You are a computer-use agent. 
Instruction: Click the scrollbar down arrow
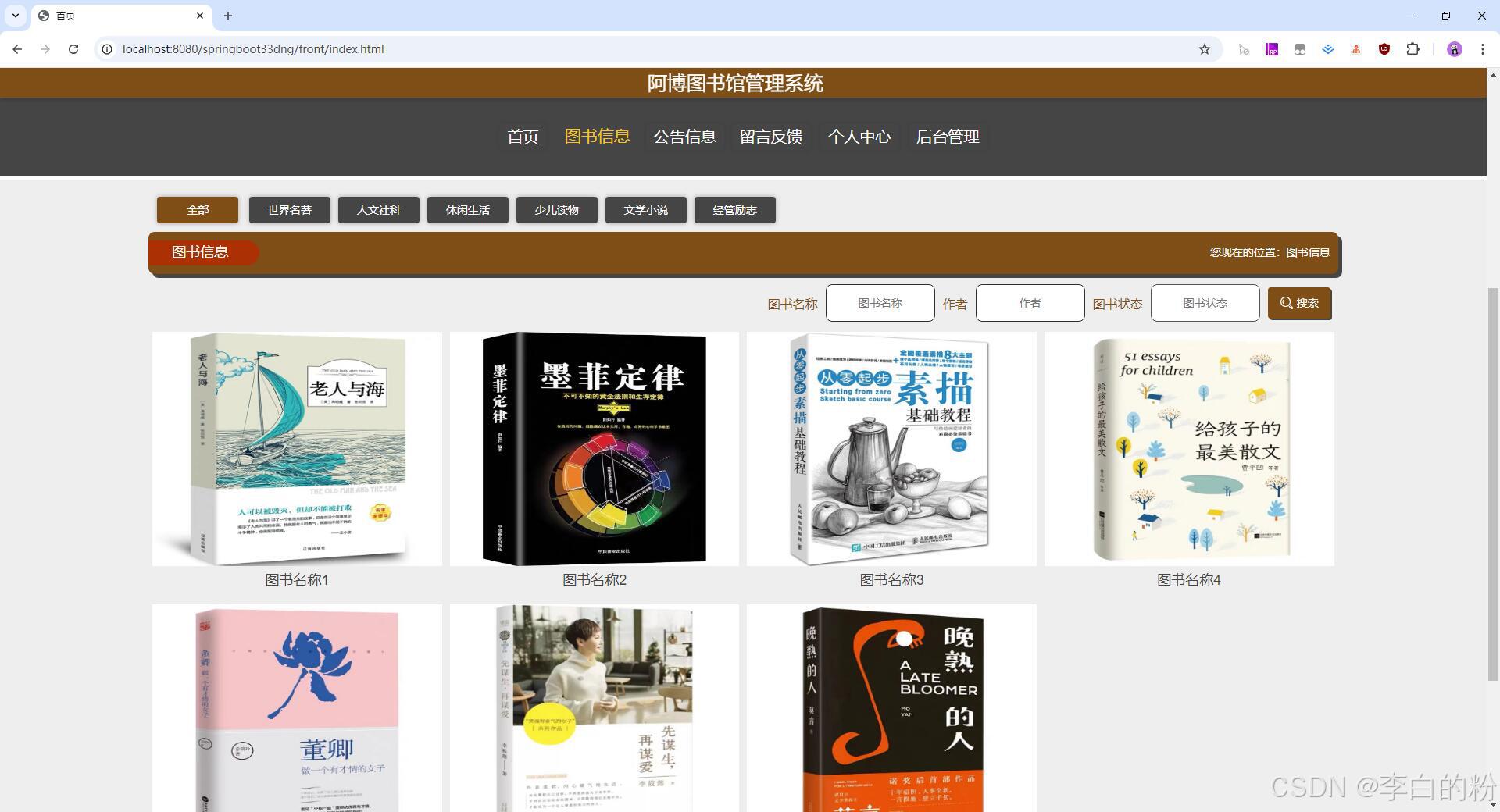pyautogui.click(x=1493, y=804)
